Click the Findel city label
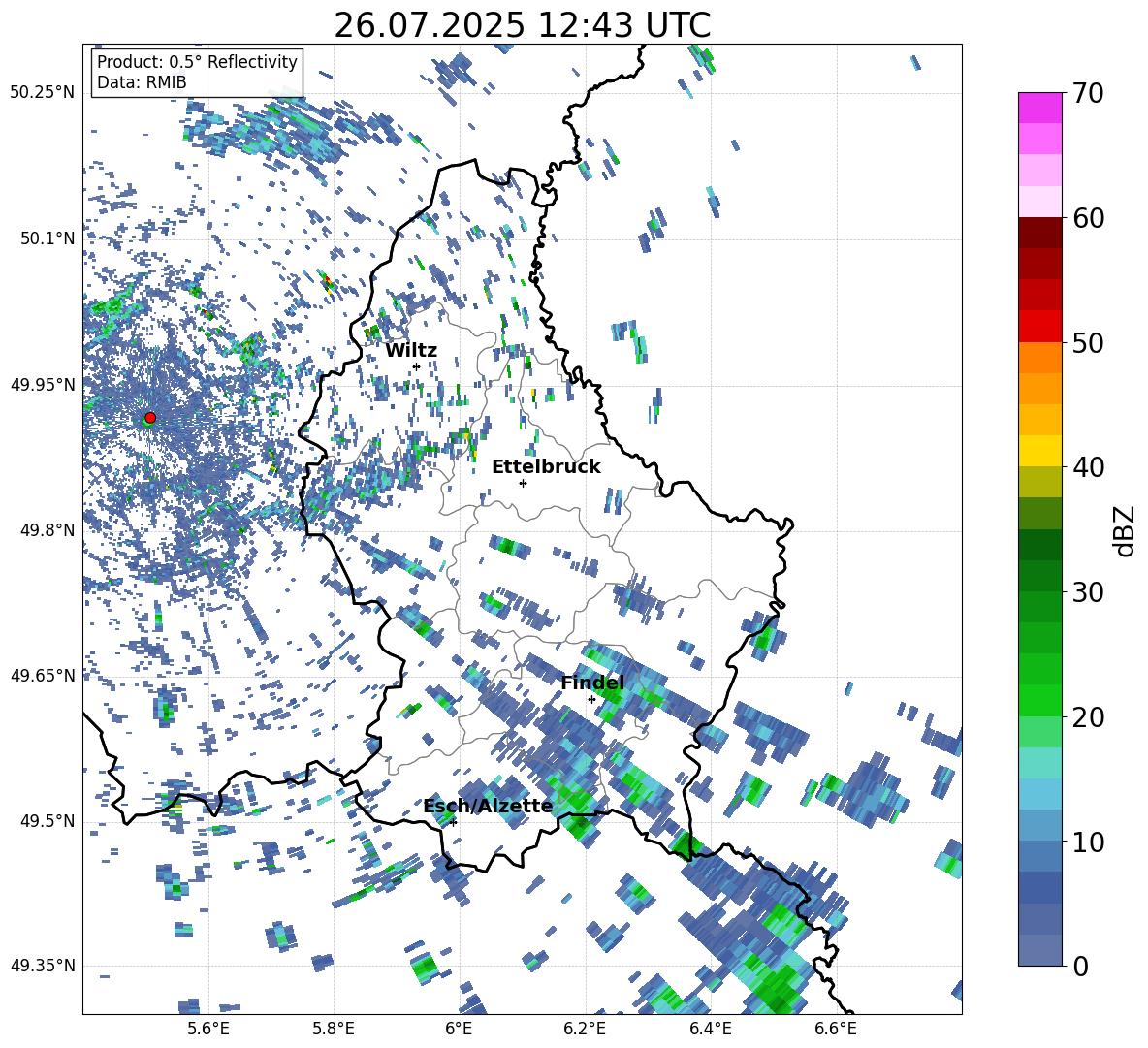1148x1048 pixels. click(592, 683)
